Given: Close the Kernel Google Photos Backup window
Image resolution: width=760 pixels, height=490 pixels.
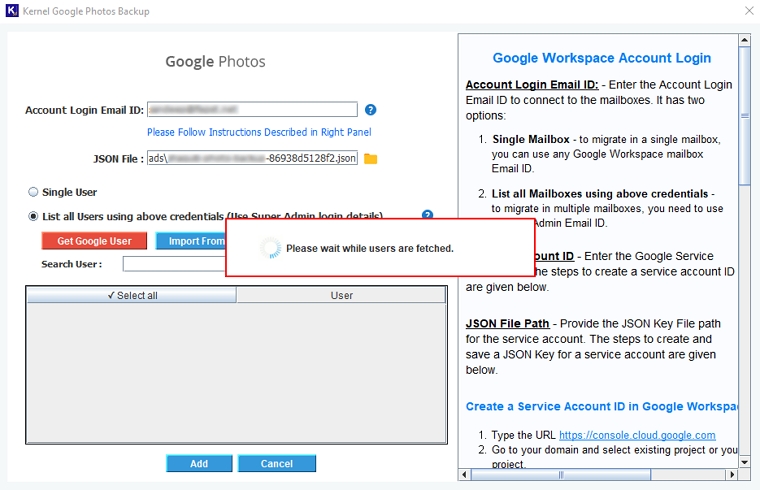Looking at the screenshot, I should (749, 11).
